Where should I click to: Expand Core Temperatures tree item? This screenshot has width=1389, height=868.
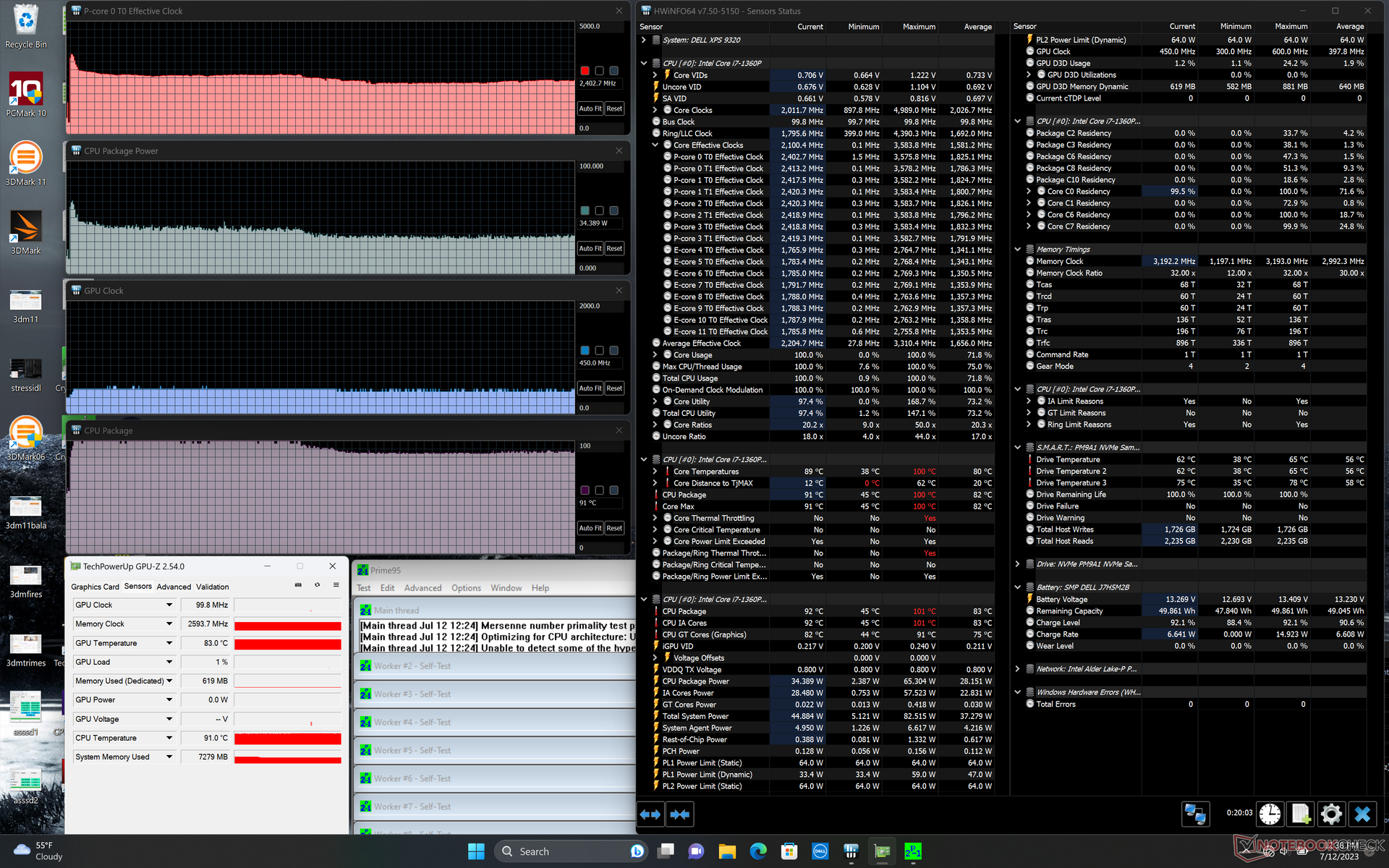(655, 472)
